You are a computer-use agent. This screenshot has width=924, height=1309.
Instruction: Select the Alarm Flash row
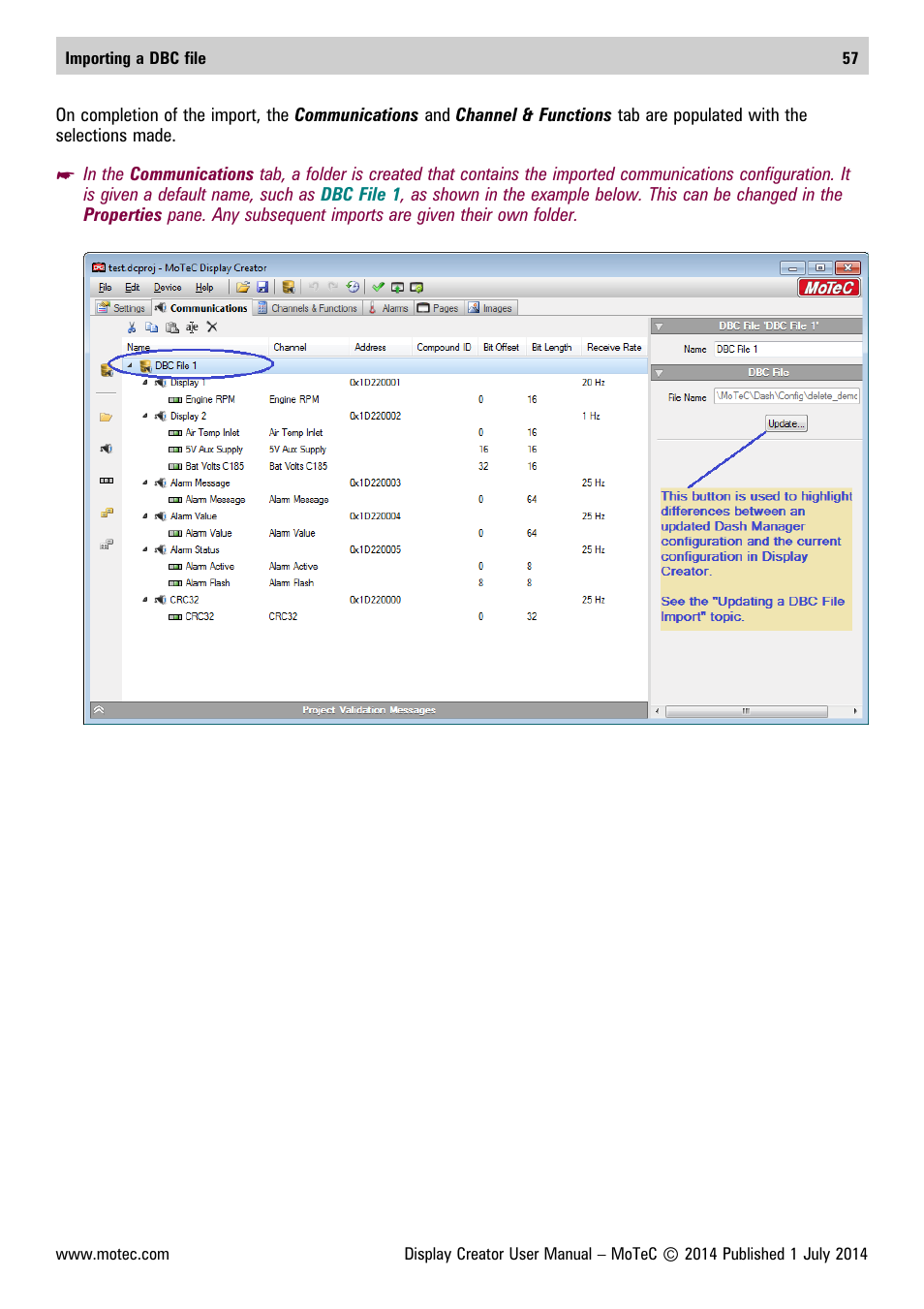click(384, 583)
